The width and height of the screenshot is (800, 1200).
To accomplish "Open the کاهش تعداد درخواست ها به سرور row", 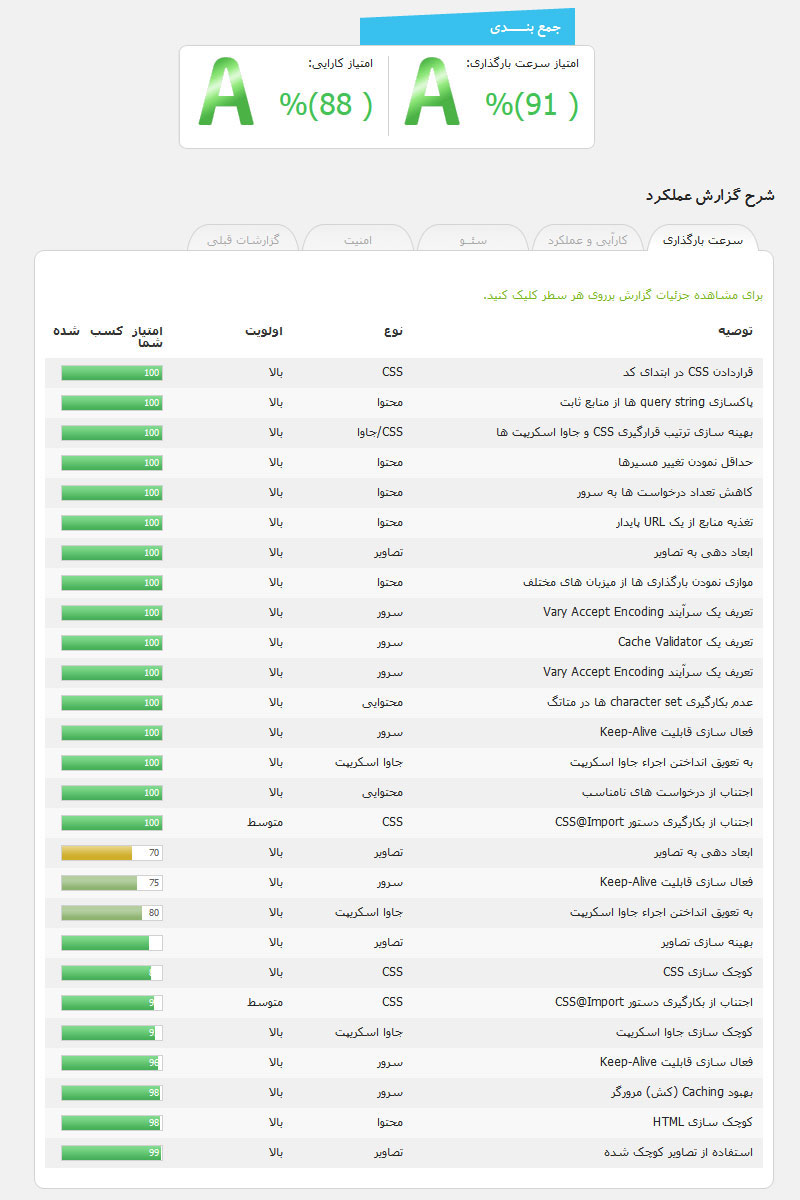I will tap(404, 493).
